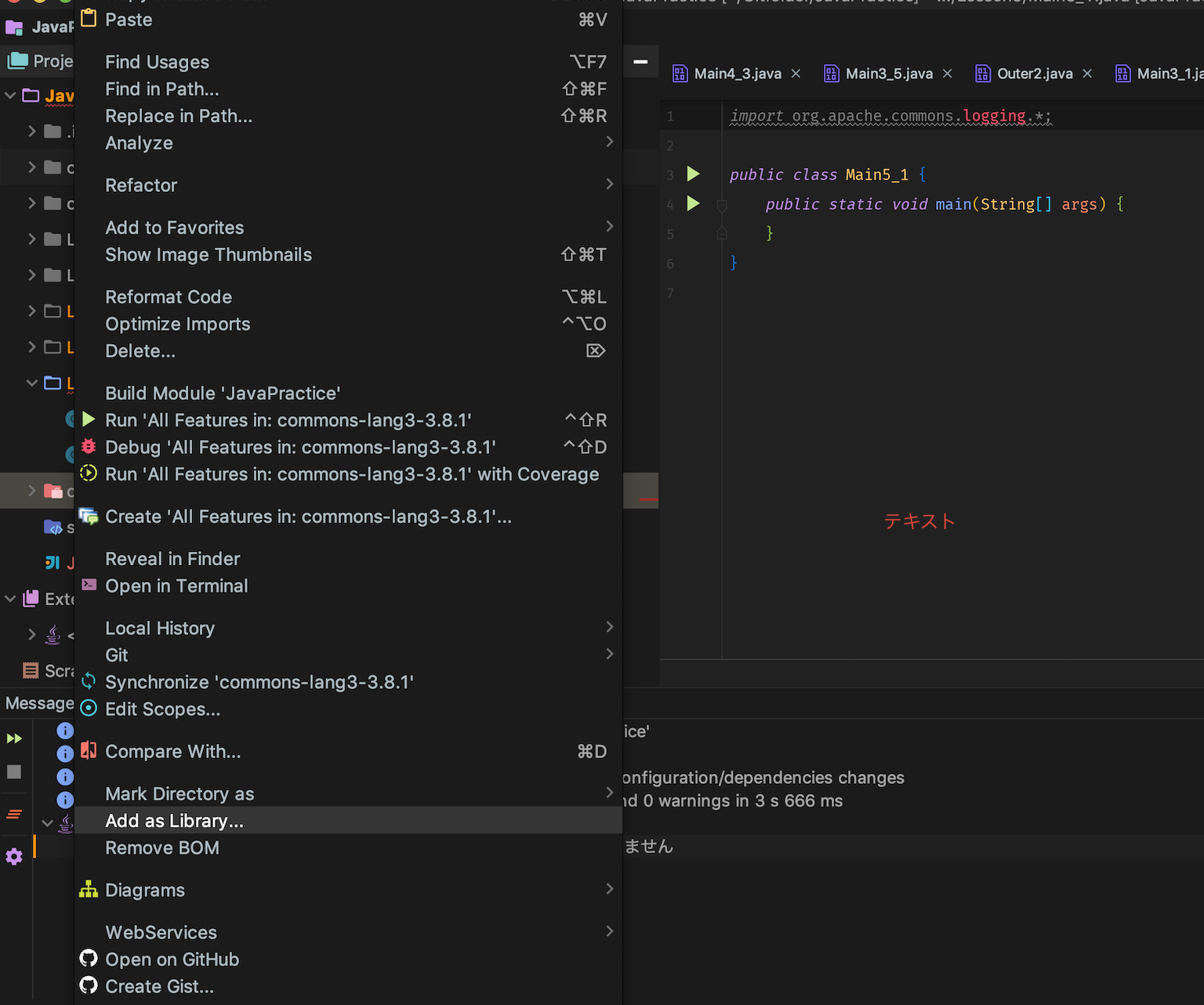Click the first info message icon
The image size is (1204, 1005).
pos(65,731)
